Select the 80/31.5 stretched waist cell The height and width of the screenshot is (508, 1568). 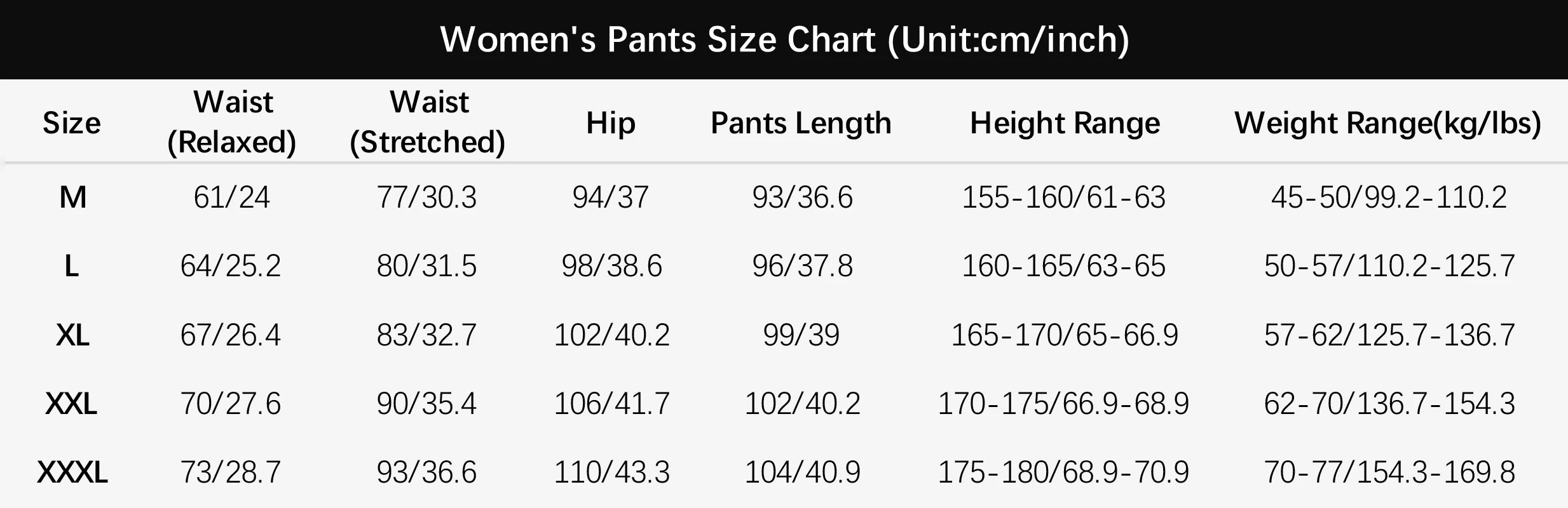(426, 266)
